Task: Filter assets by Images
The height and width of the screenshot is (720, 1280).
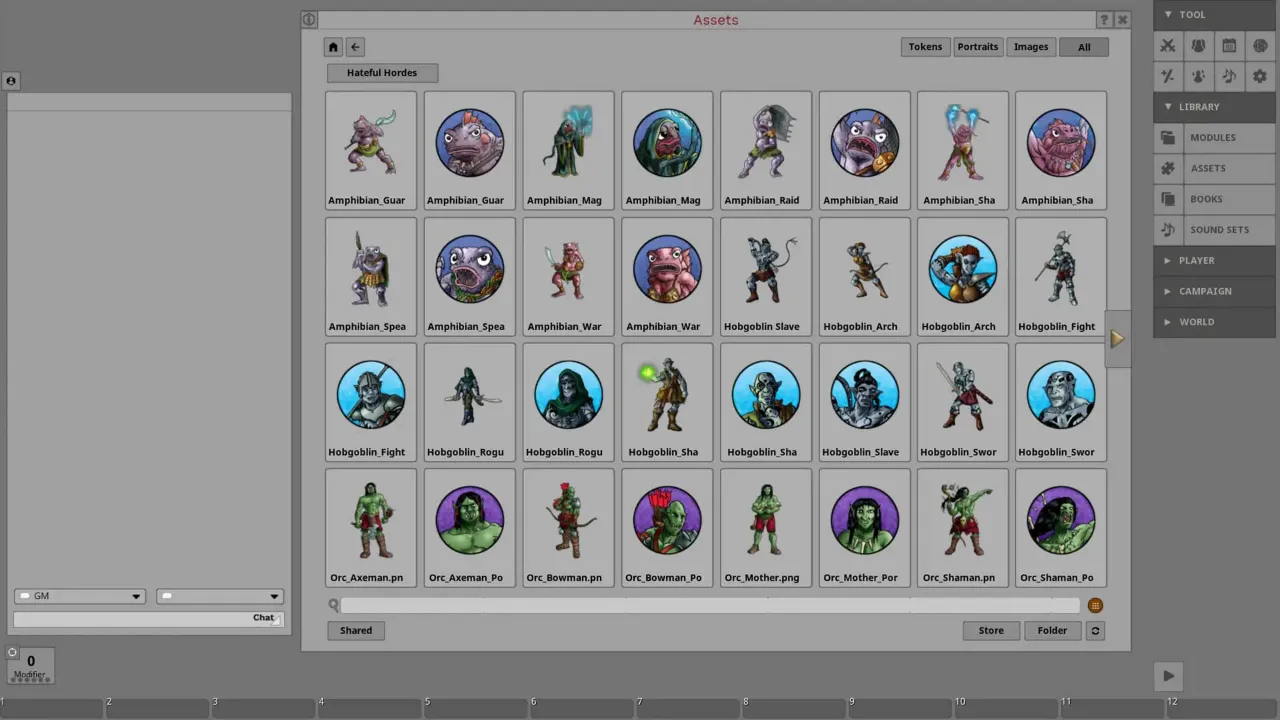Action: point(1031,47)
